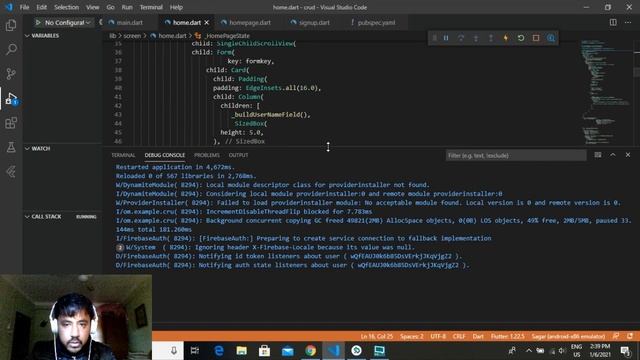Start debugging with green play button
Image resolution: width=640 pixels, height=360 pixels.
[x=38, y=22]
